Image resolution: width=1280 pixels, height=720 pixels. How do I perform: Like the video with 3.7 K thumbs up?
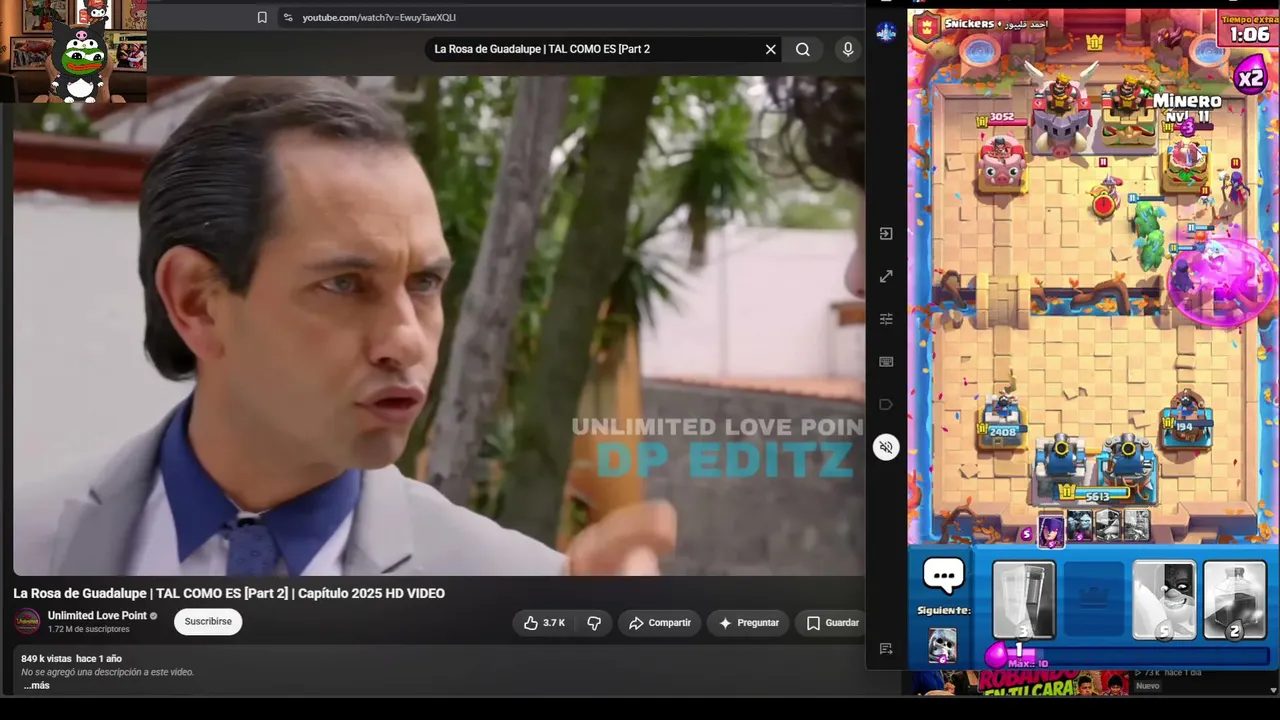544,623
